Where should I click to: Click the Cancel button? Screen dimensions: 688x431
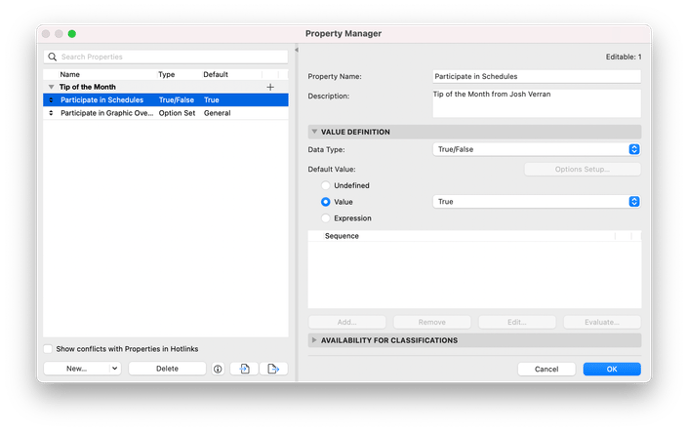(x=546, y=369)
